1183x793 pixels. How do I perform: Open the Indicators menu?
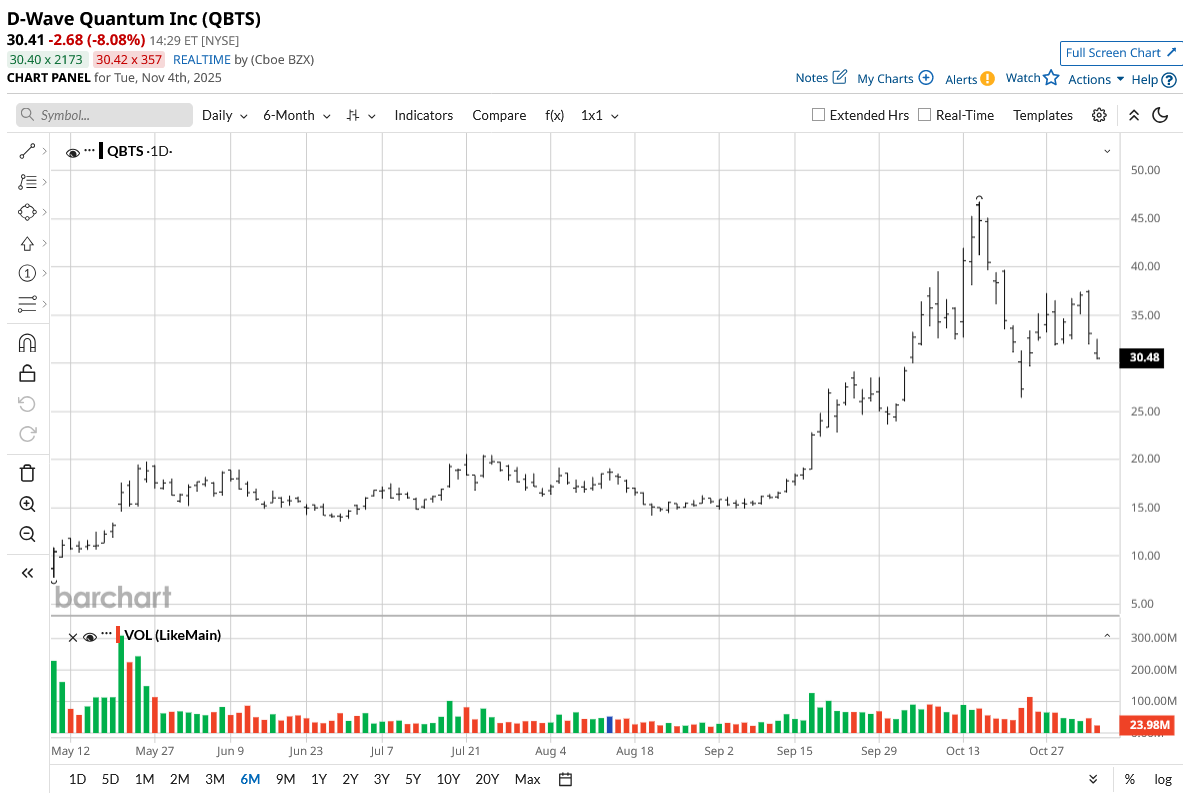tap(423, 115)
